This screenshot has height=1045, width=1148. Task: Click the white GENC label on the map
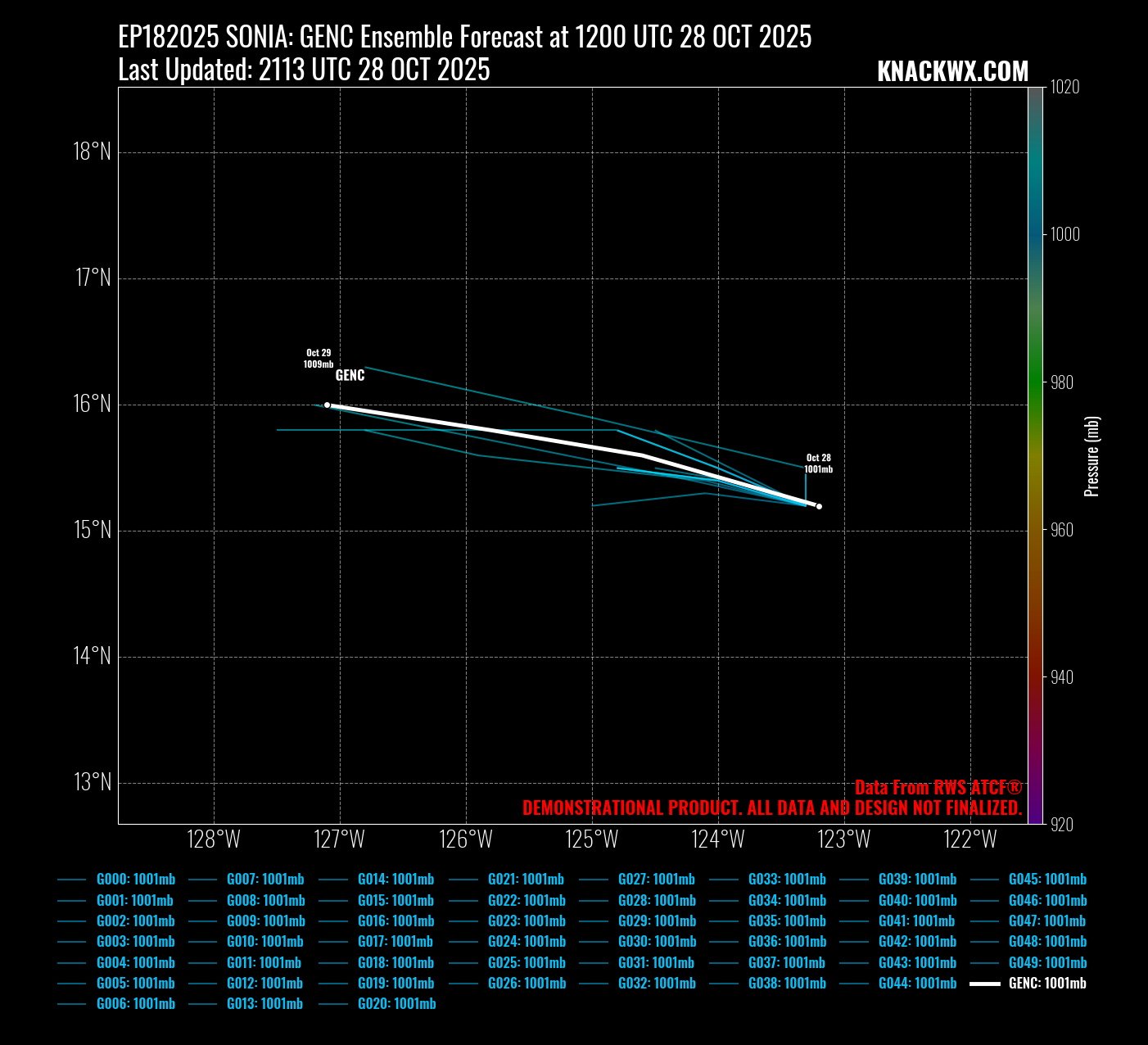tap(350, 376)
